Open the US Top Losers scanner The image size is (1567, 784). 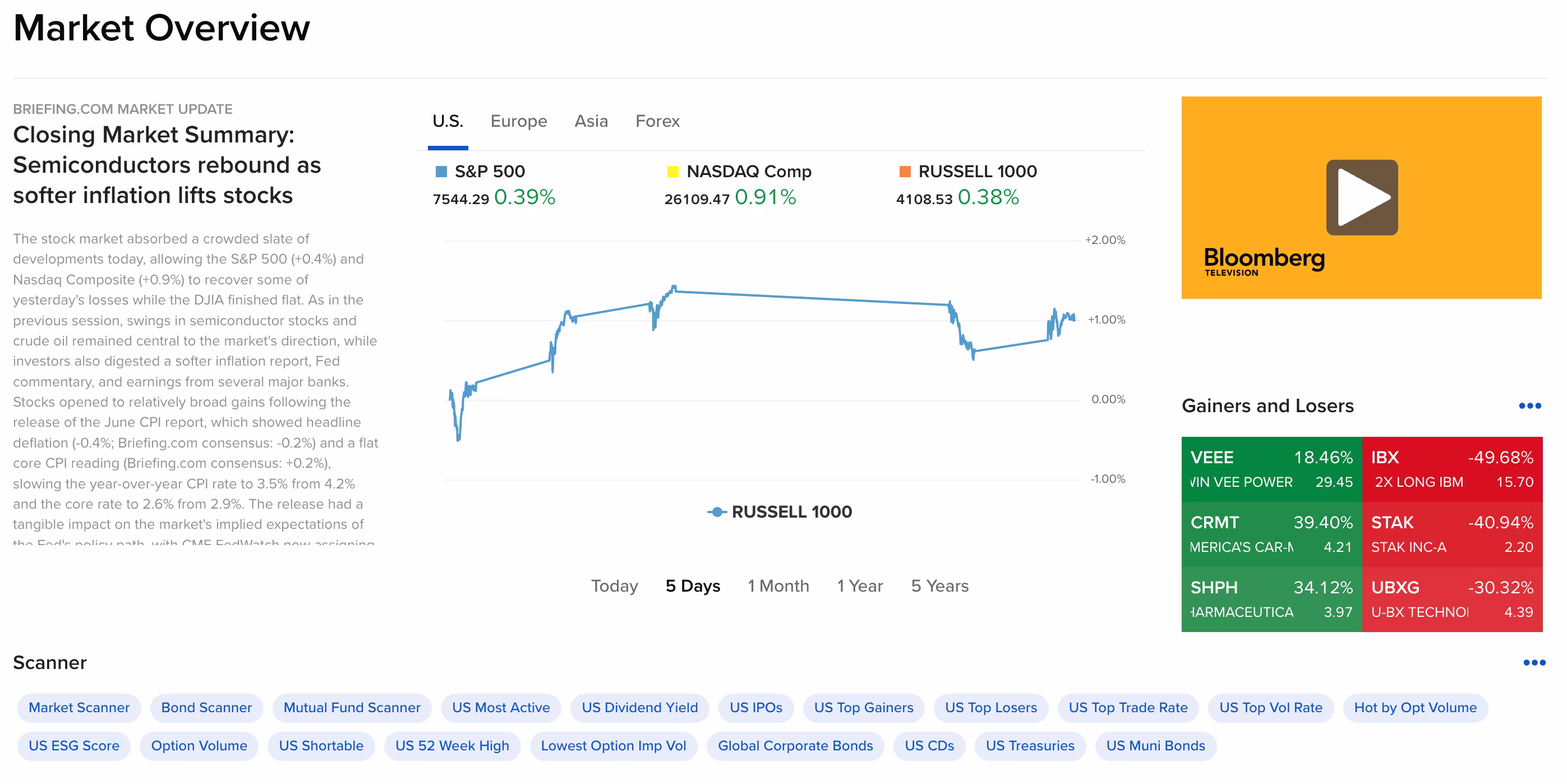[990, 708]
